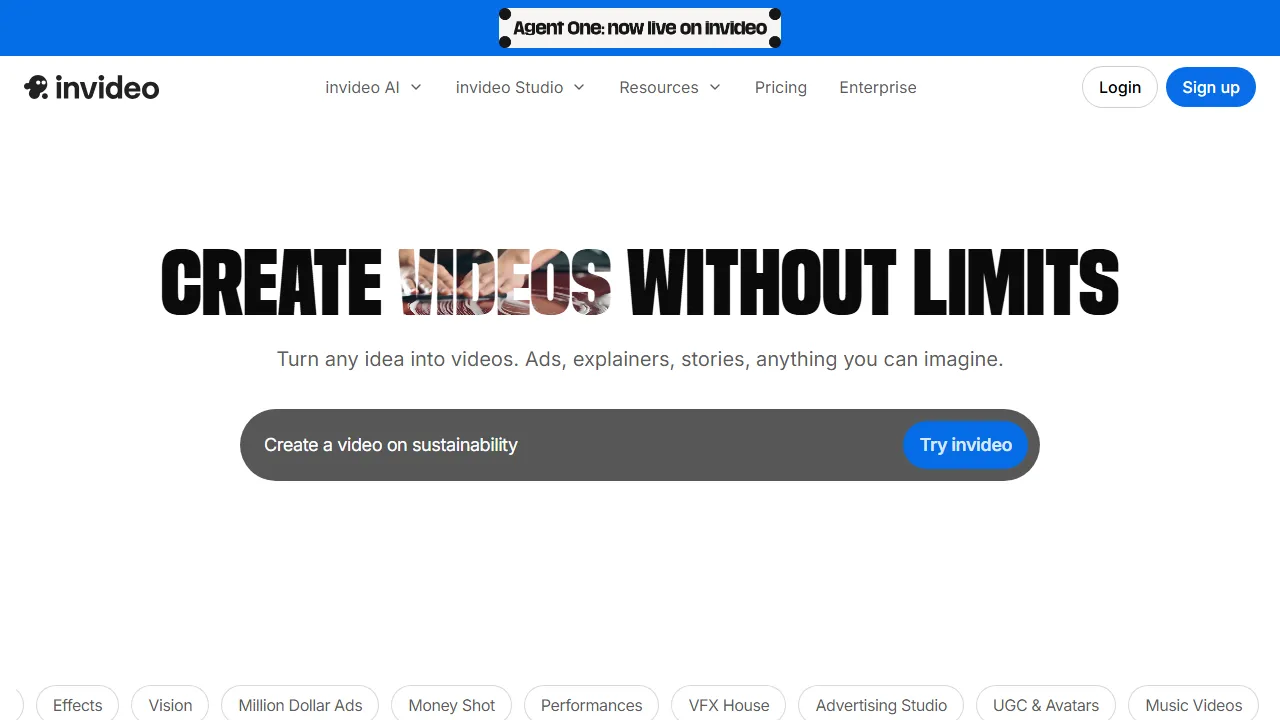Click the Try invideo button
The image size is (1280, 720).
[x=966, y=445]
